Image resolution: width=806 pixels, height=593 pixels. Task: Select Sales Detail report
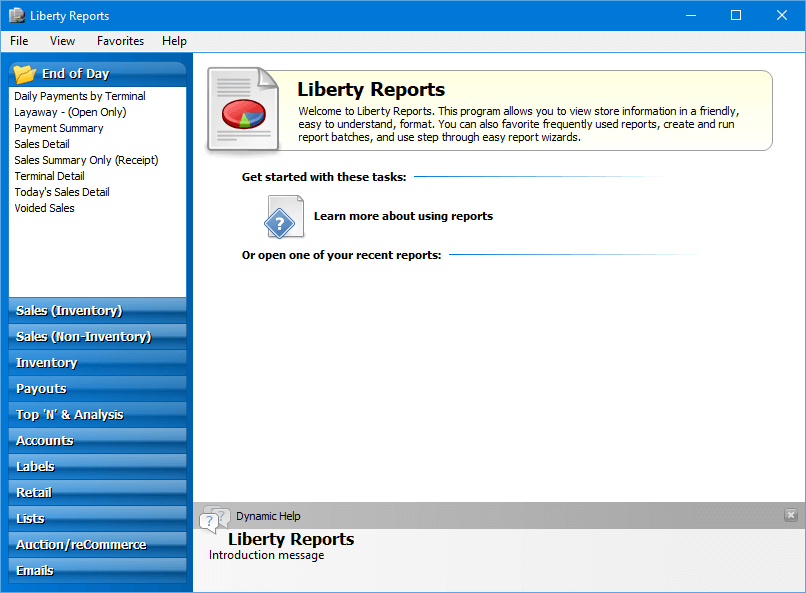[42, 144]
